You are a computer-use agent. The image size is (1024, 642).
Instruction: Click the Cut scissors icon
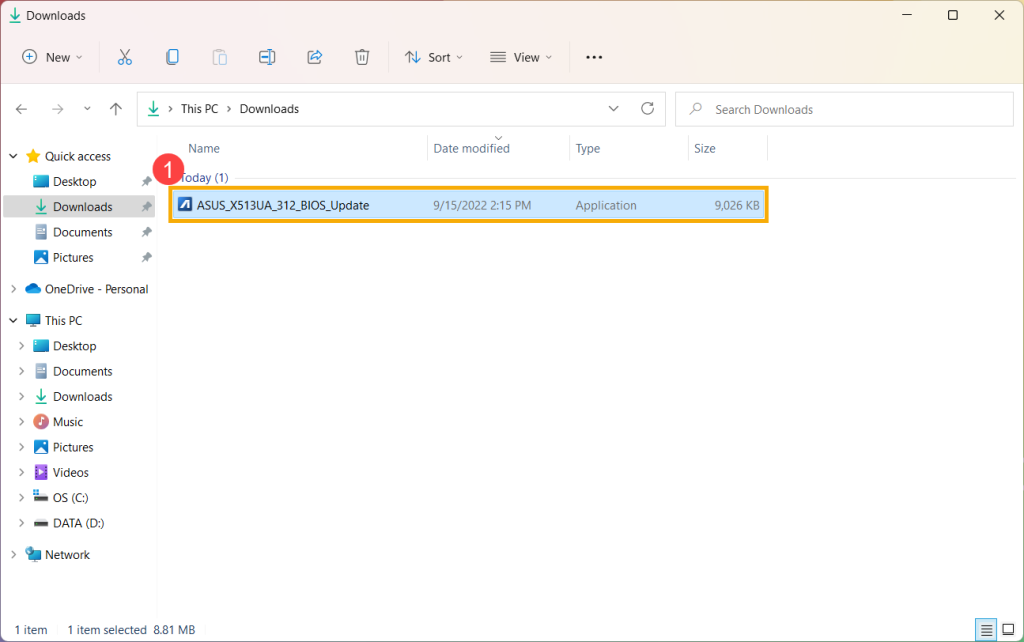pos(125,57)
